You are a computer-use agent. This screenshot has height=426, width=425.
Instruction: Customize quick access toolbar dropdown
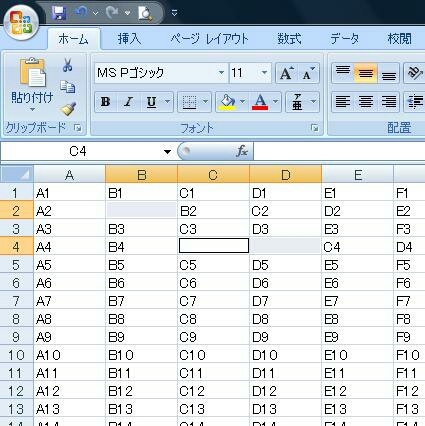point(174,13)
